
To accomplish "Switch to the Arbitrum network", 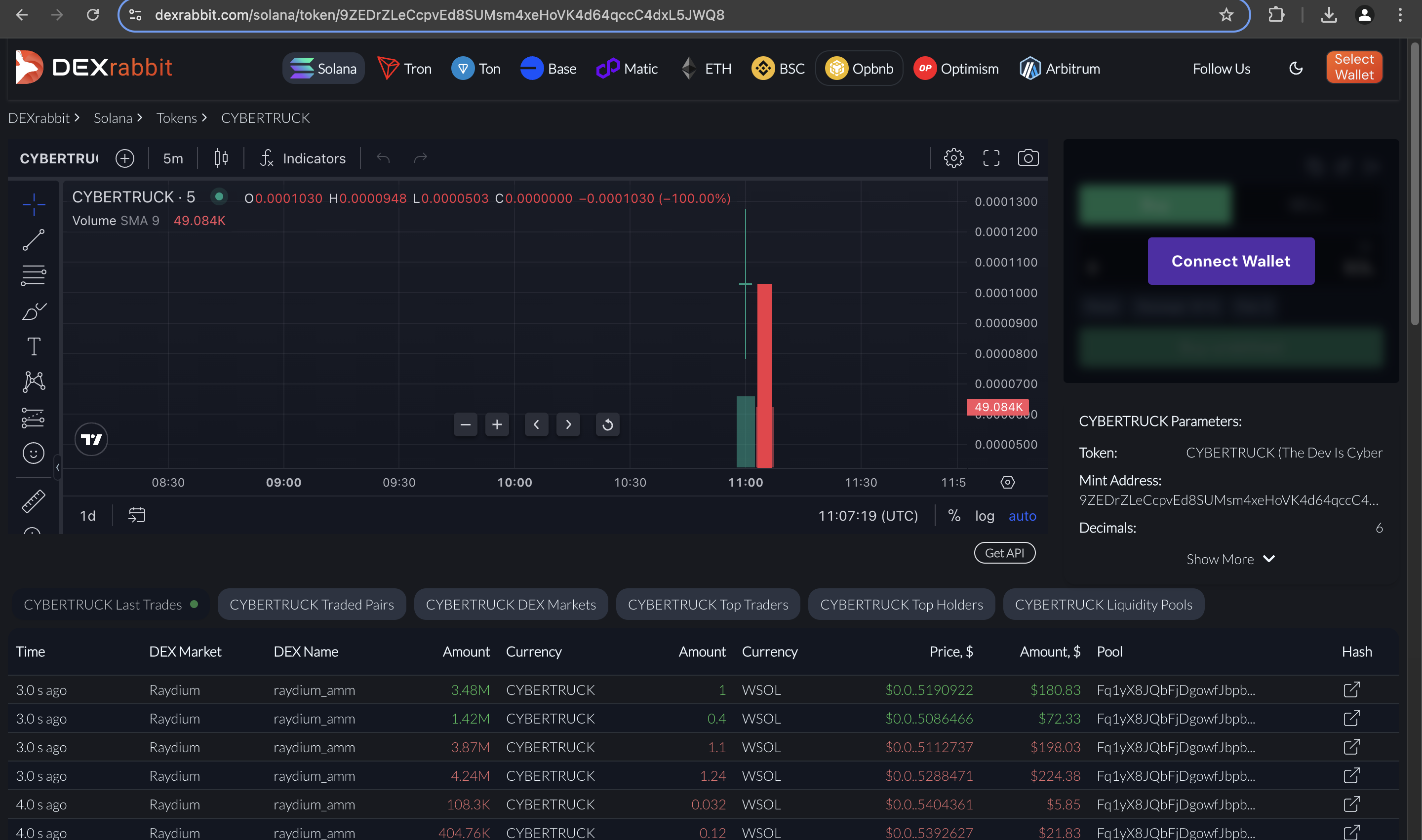I will point(1060,69).
